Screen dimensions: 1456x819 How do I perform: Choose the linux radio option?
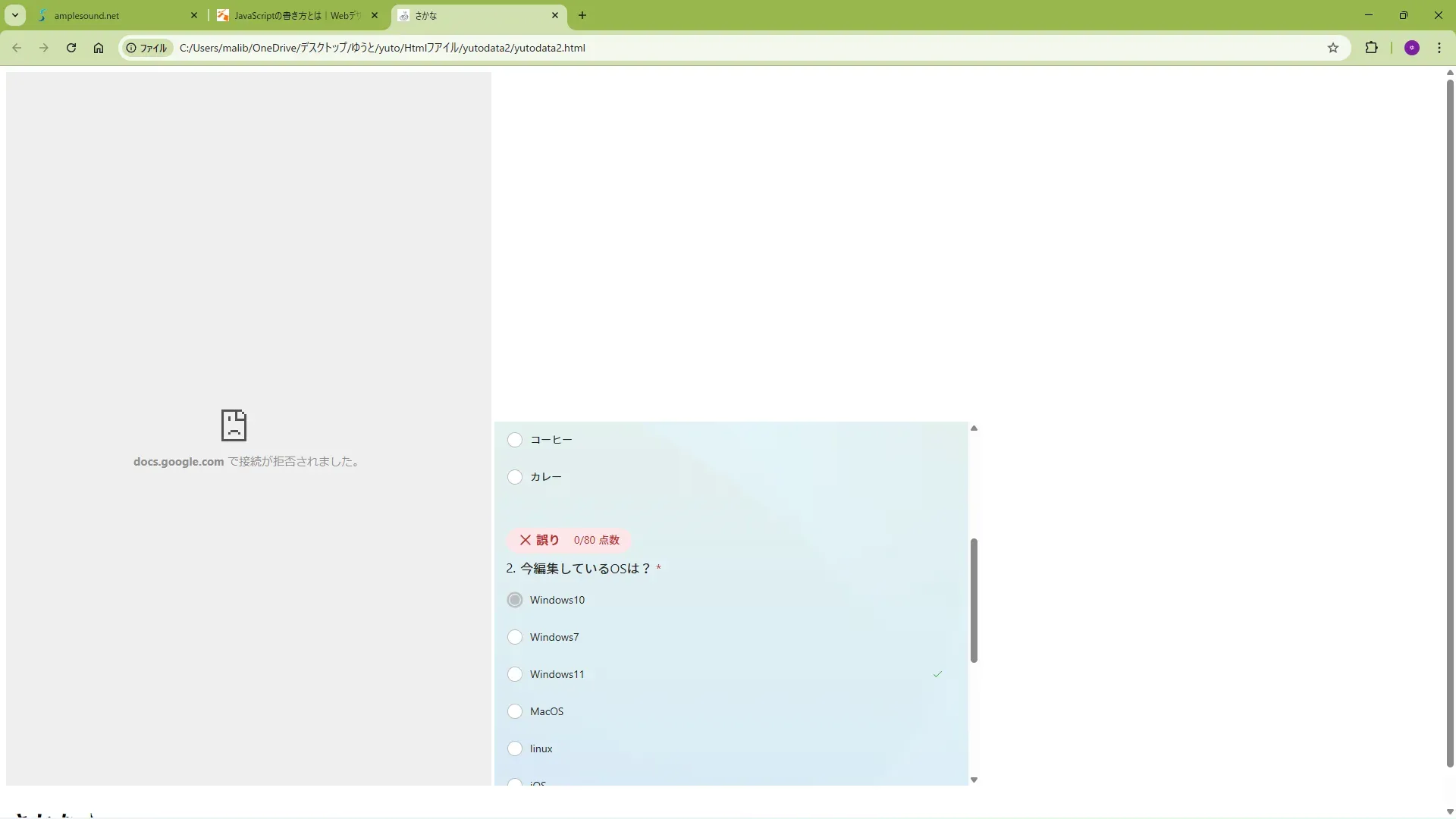coord(515,748)
